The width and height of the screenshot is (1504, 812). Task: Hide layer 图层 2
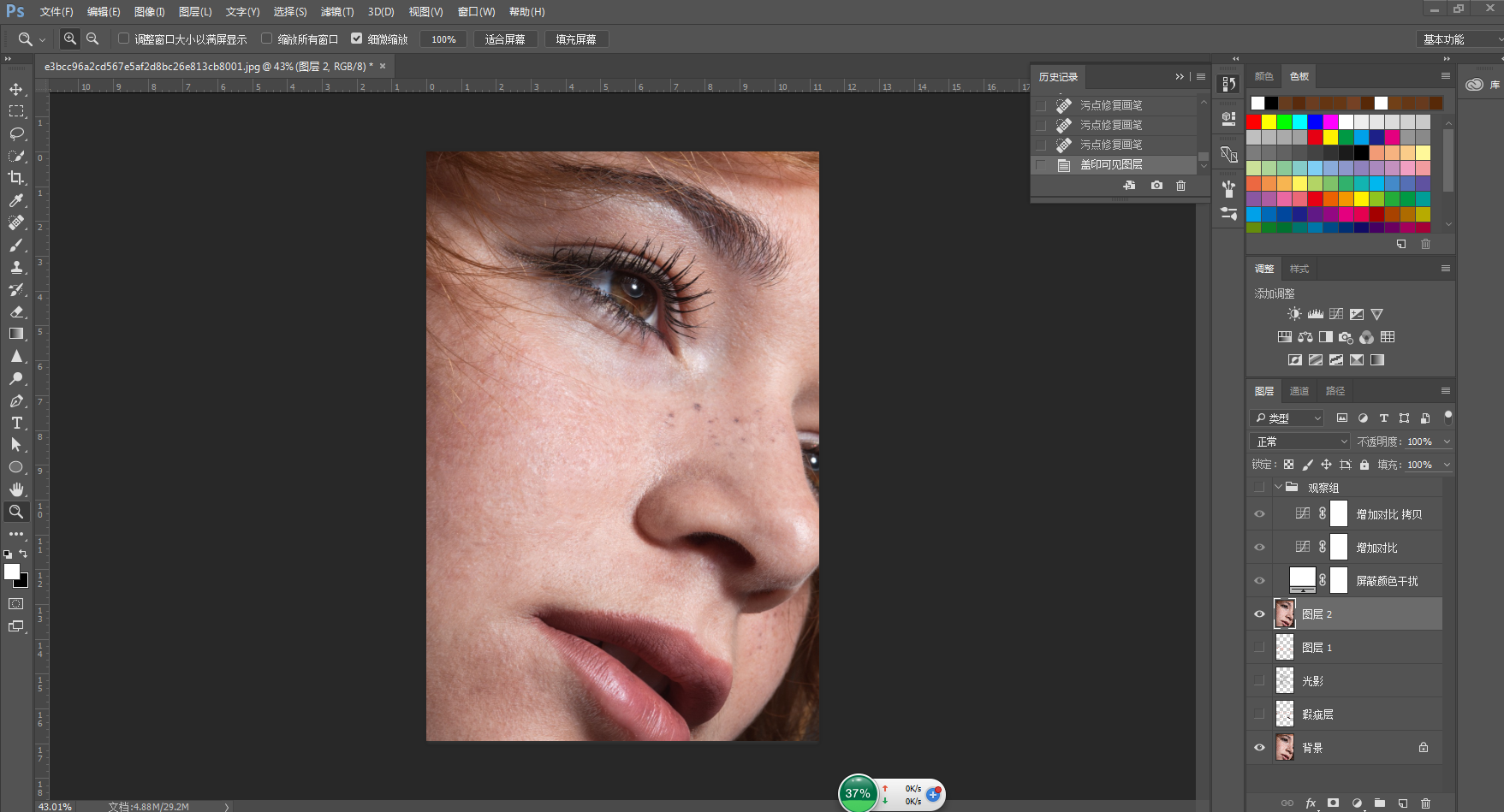(1259, 614)
